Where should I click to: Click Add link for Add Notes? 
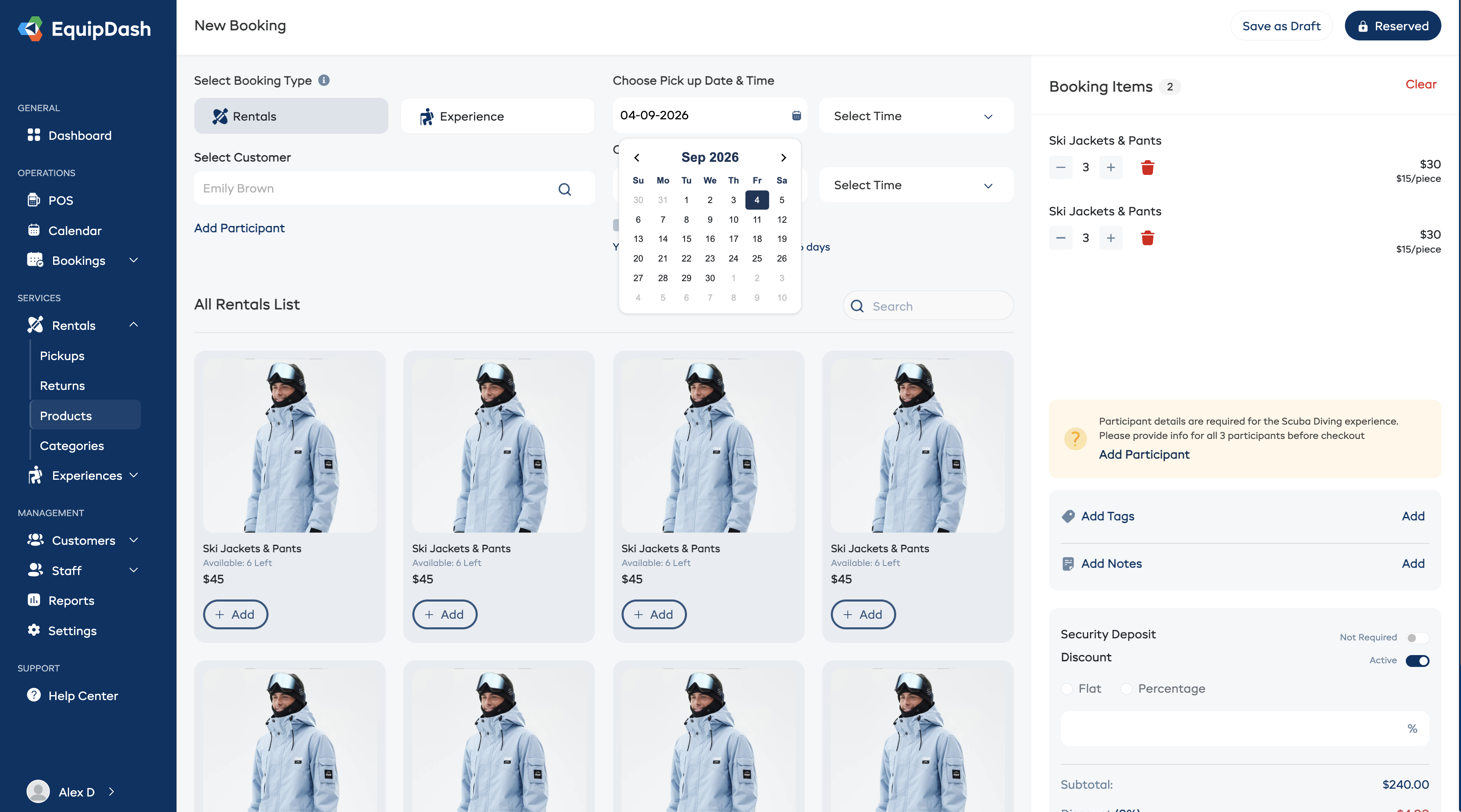[x=1413, y=564]
